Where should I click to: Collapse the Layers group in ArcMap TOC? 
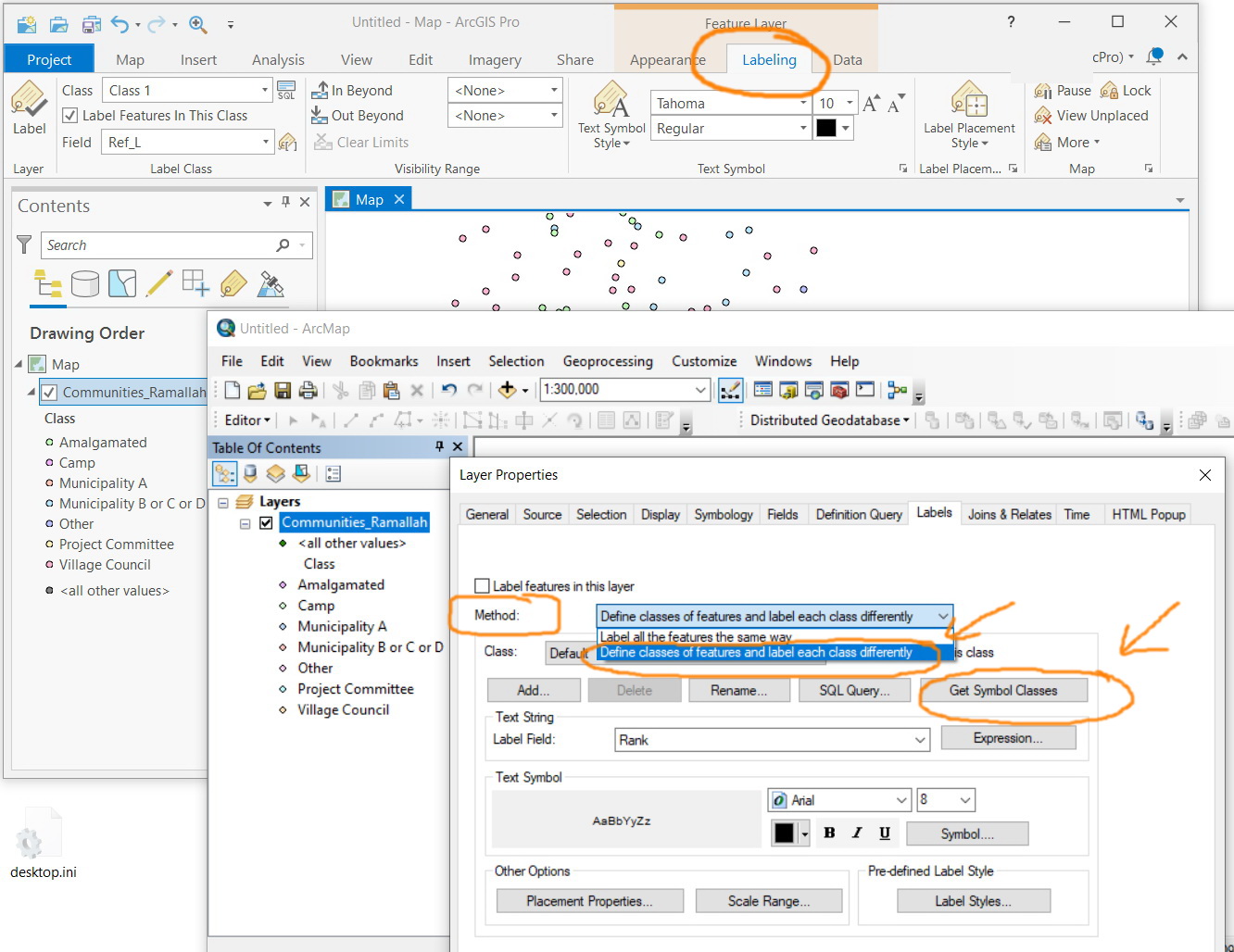[x=223, y=502]
